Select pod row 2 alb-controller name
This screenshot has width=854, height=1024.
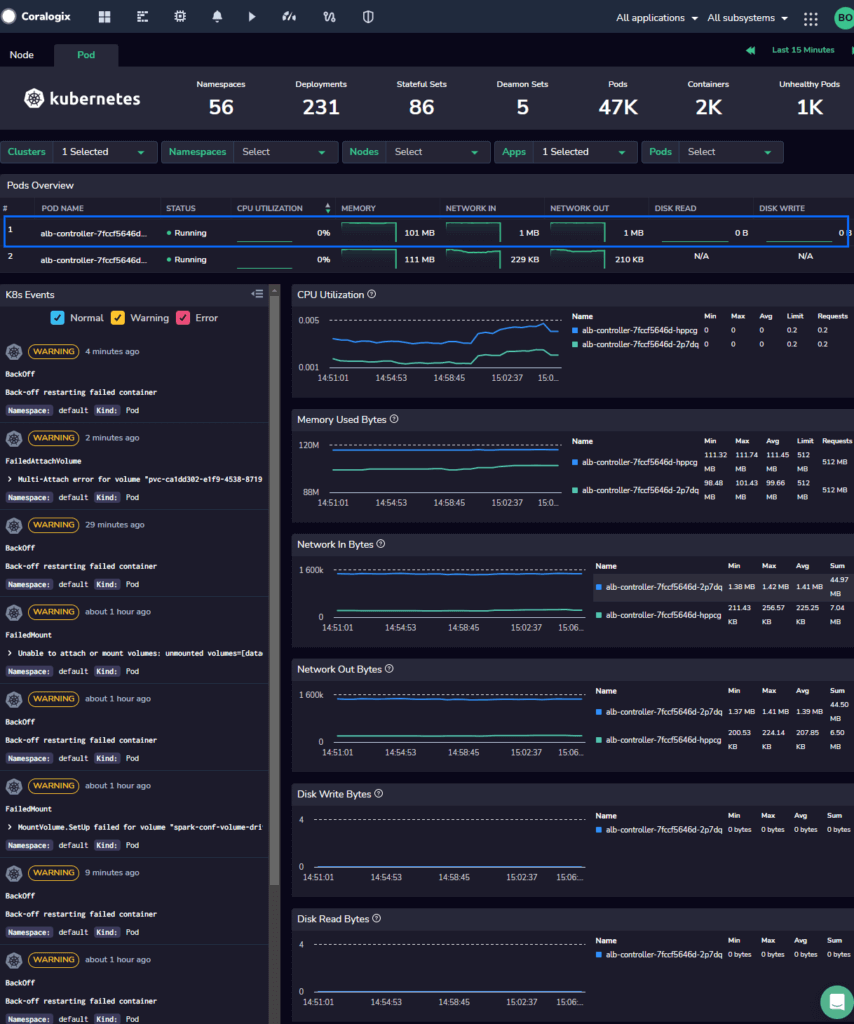tap(93, 260)
